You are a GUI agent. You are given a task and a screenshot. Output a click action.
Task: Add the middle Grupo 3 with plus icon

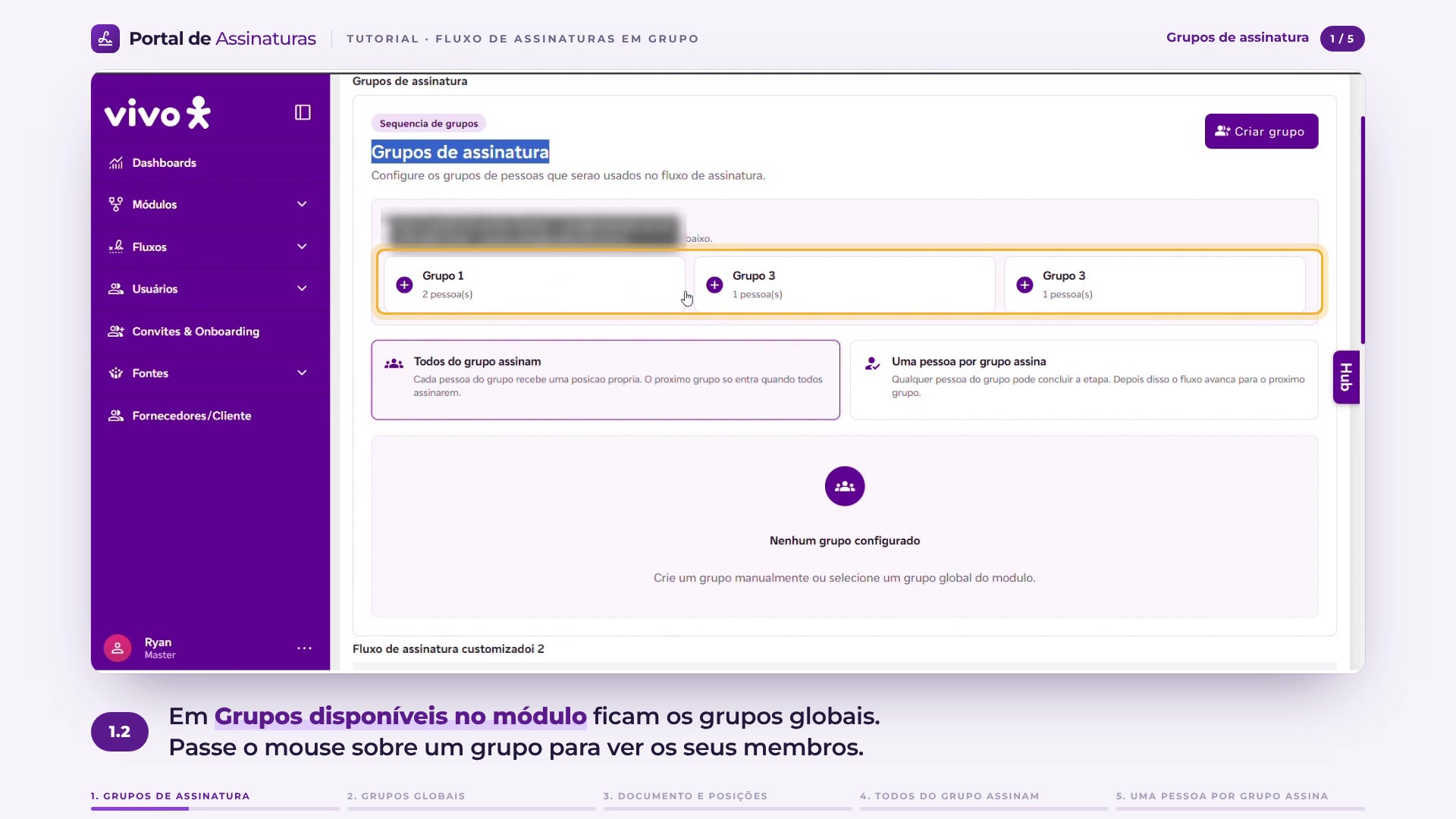pos(714,285)
